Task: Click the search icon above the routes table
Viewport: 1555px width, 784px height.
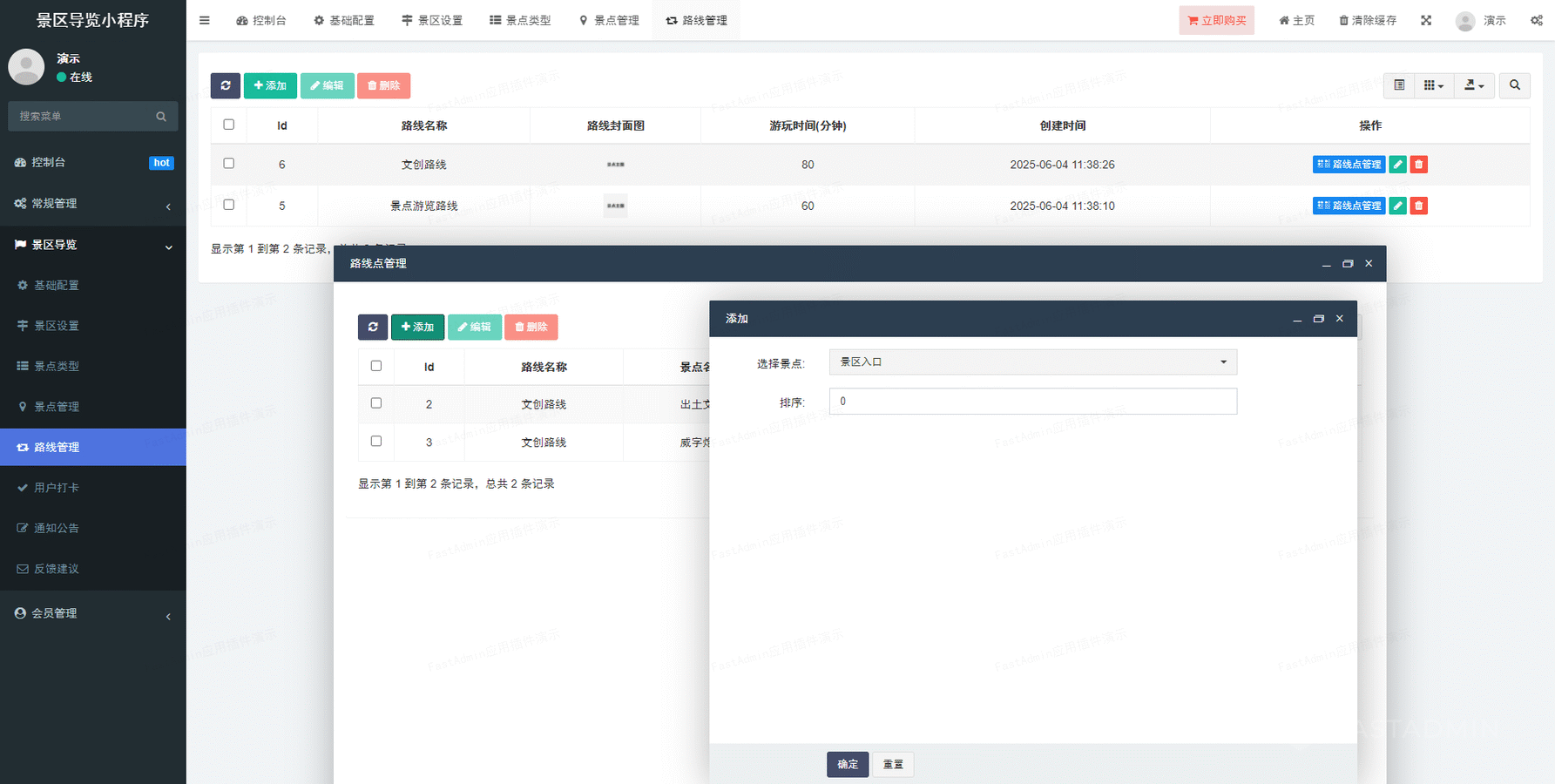Action: [1515, 85]
